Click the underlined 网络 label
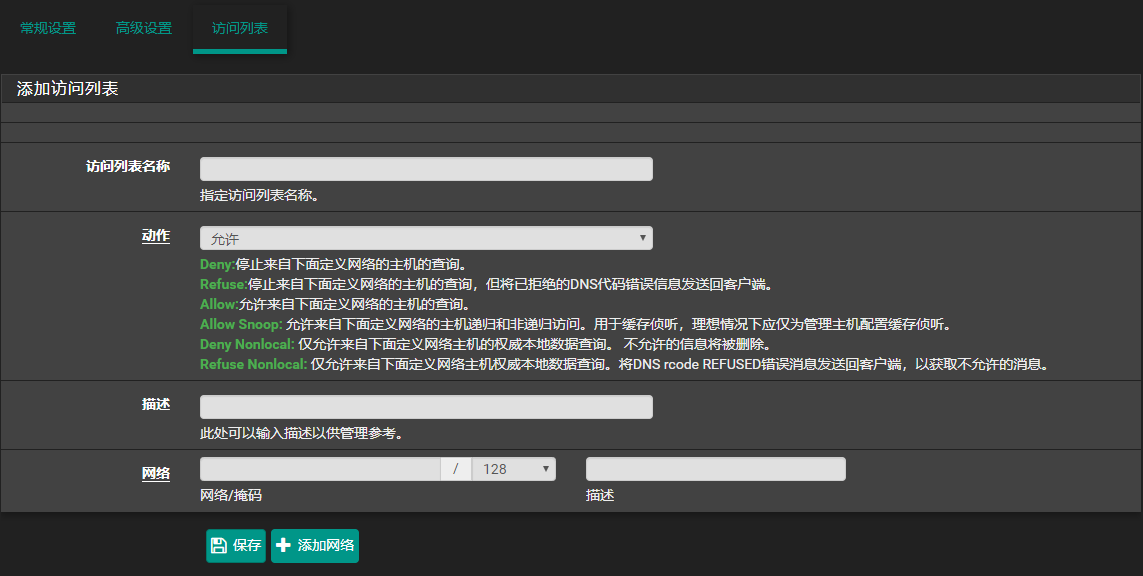 [155, 473]
